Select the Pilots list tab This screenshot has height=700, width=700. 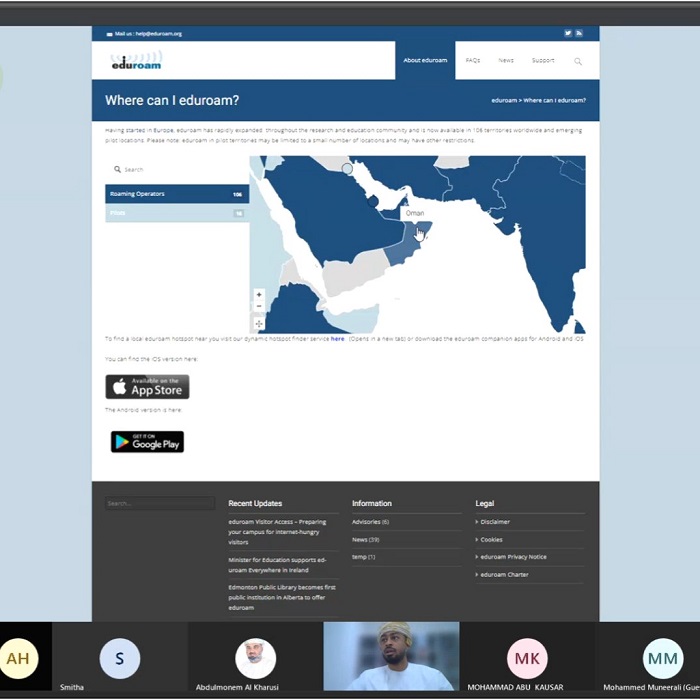pyautogui.click(x=177, y=213)
